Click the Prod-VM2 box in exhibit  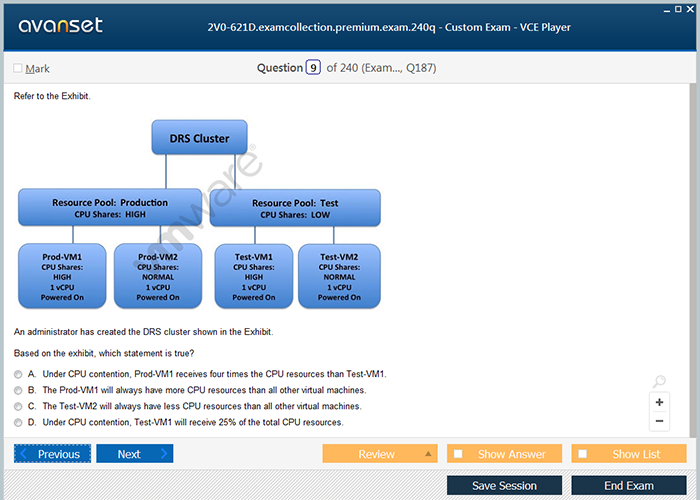[158, 276]
